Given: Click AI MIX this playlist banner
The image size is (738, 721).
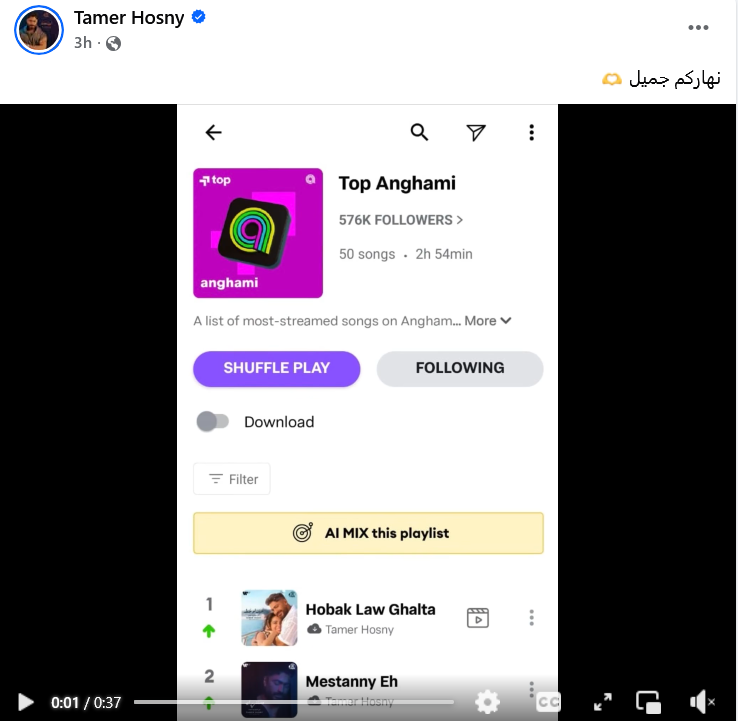Looking at the screenshot, I should coord(368,533).
